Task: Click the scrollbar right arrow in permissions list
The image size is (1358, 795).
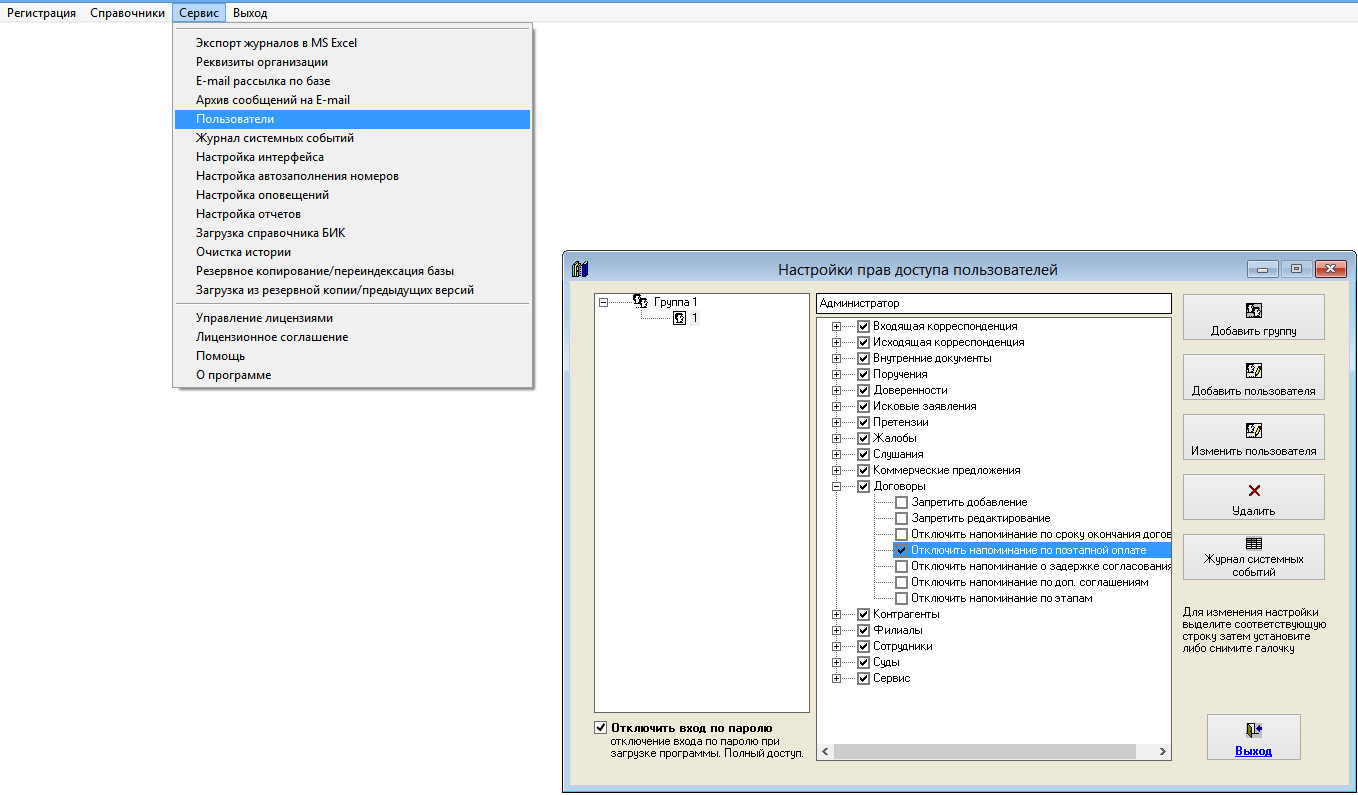Action: [x=1163, y=752]
